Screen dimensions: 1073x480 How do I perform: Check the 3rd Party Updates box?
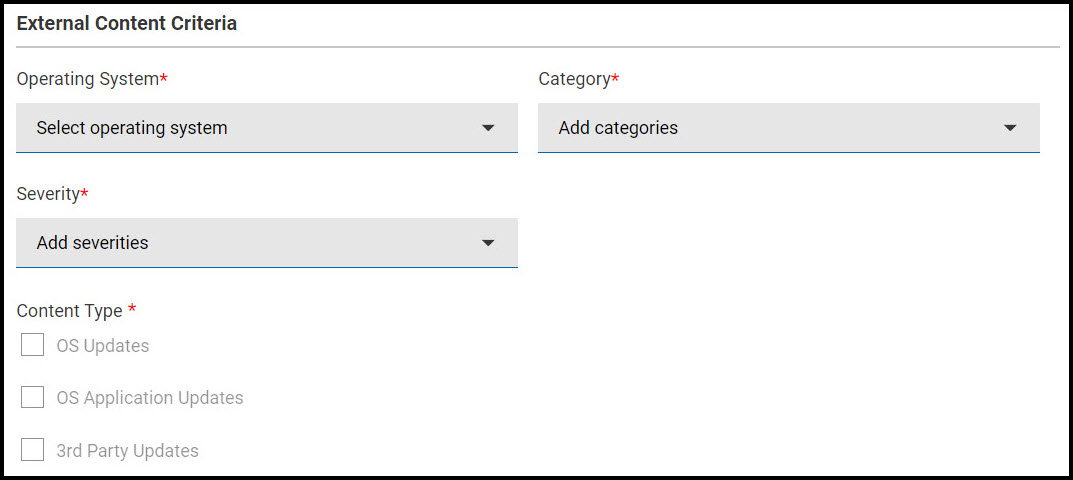pos(33,450)
